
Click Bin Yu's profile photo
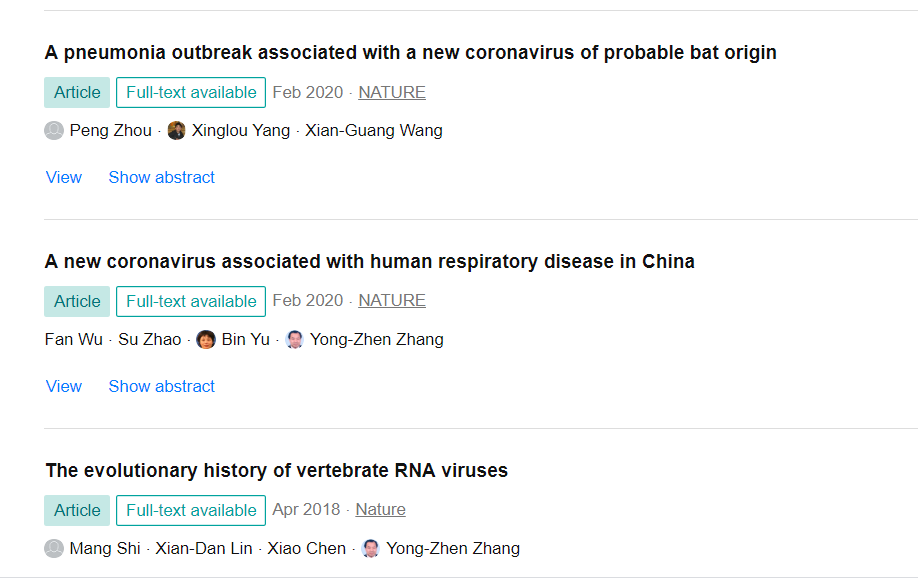[x=205, y=339]
